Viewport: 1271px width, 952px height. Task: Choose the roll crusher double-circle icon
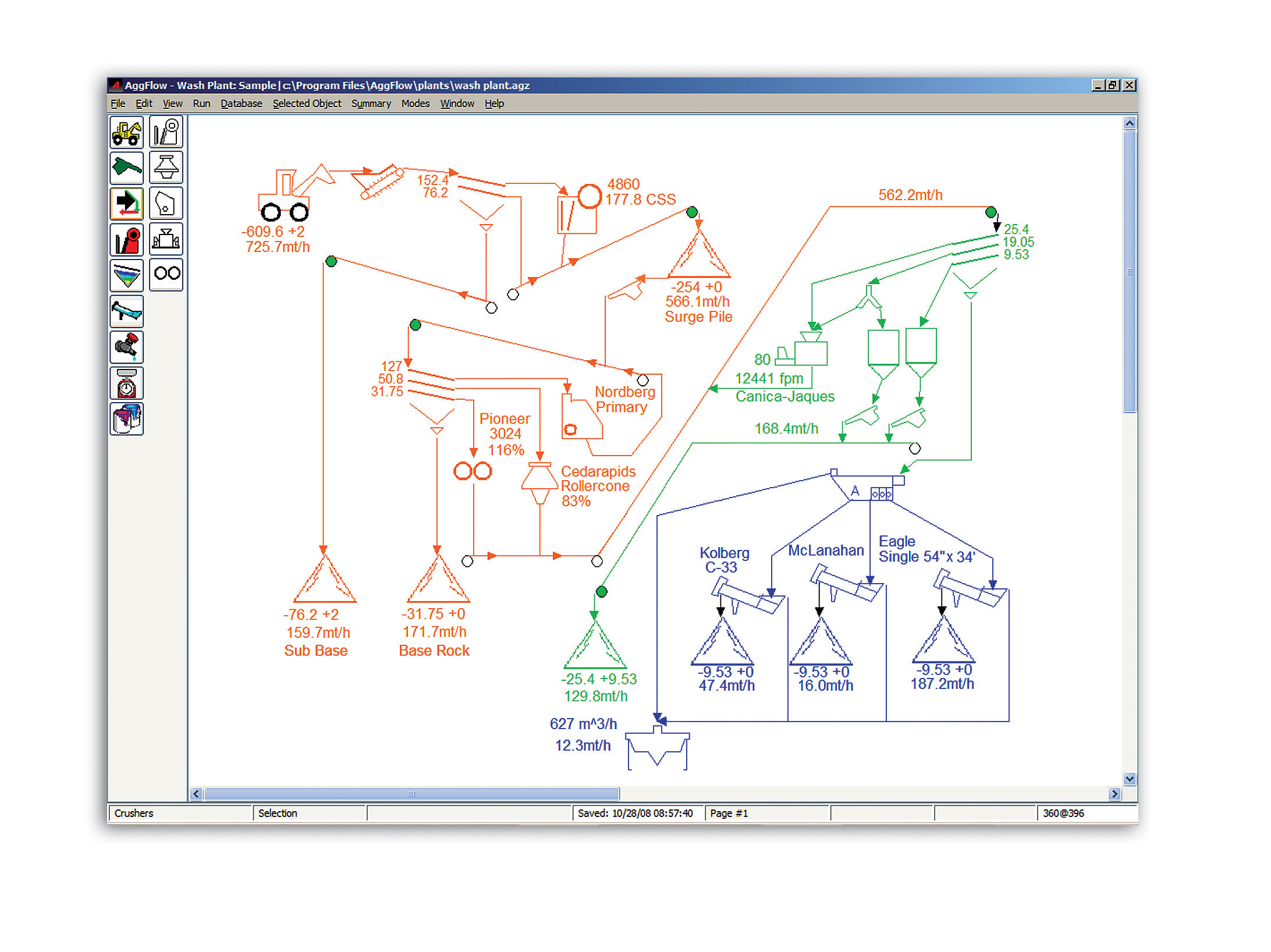click(x=166, y=274)
